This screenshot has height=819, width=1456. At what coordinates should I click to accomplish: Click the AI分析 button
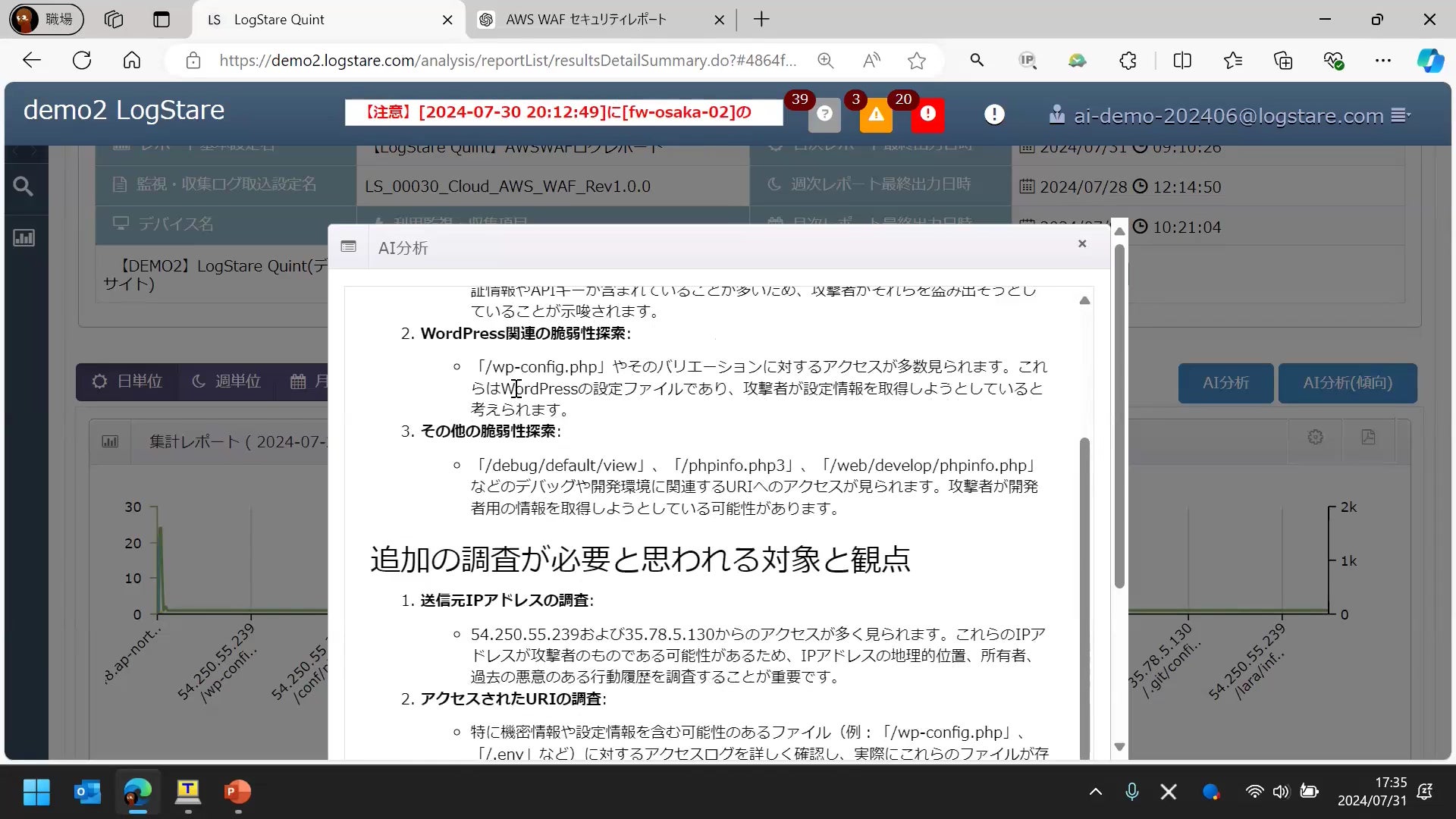pos(1225,383)
